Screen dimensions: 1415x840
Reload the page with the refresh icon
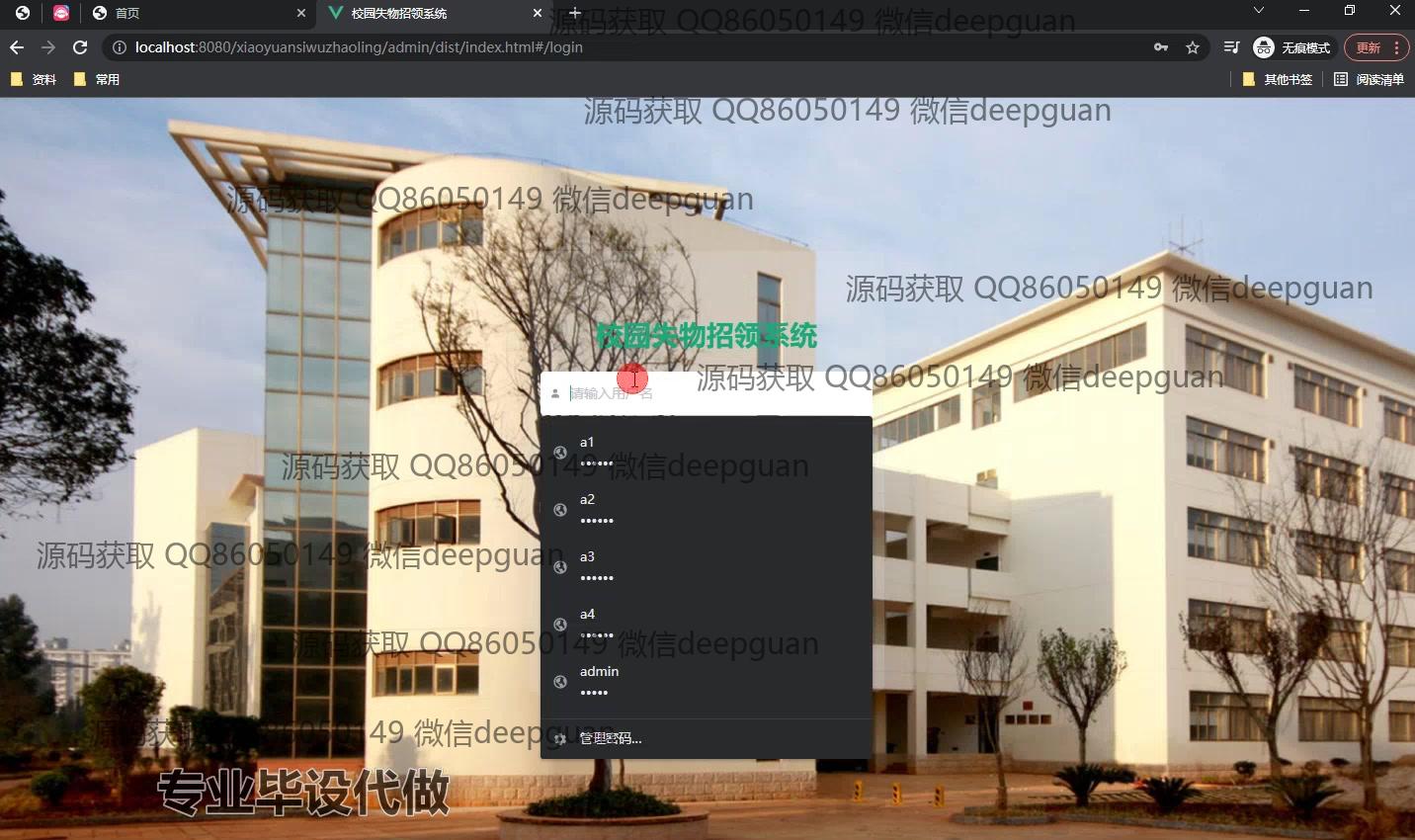coord(79,46)
